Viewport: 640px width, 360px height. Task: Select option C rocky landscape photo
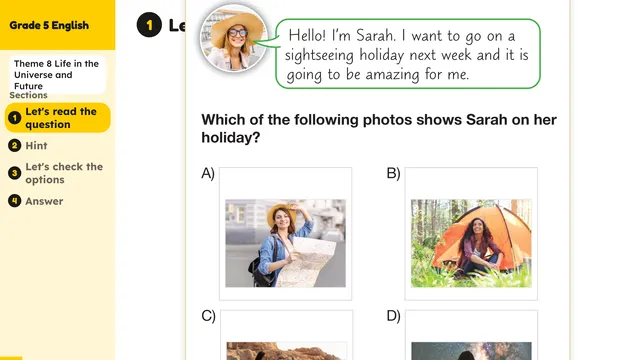[287, 351]
